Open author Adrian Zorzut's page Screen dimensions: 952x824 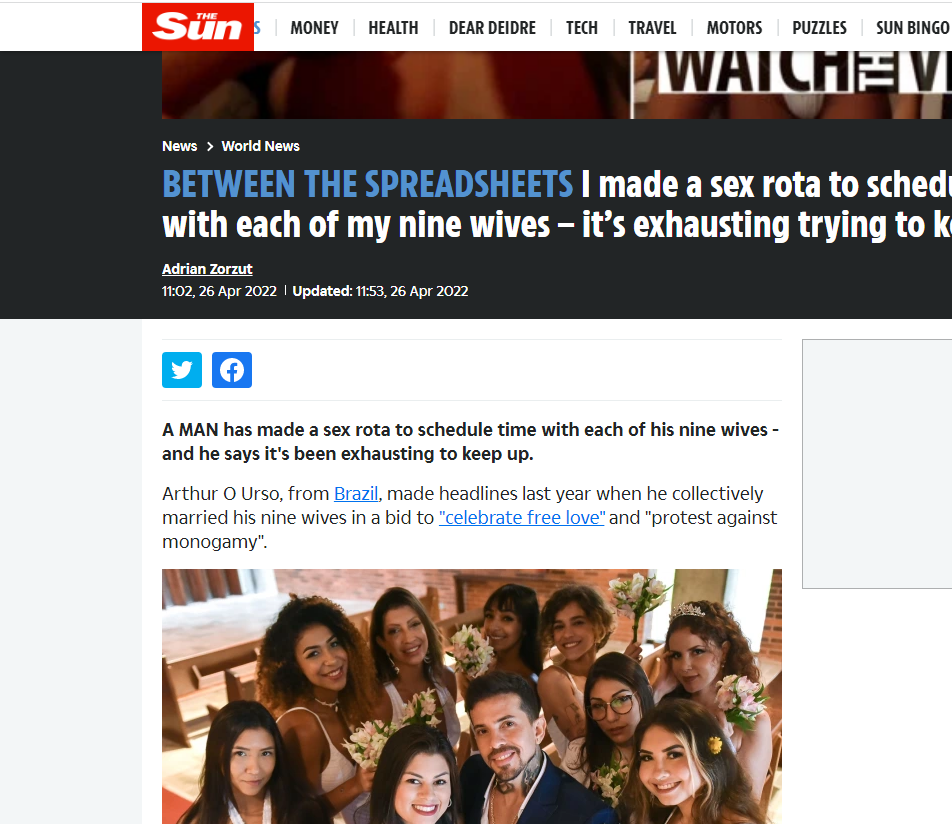coord(207,269)
